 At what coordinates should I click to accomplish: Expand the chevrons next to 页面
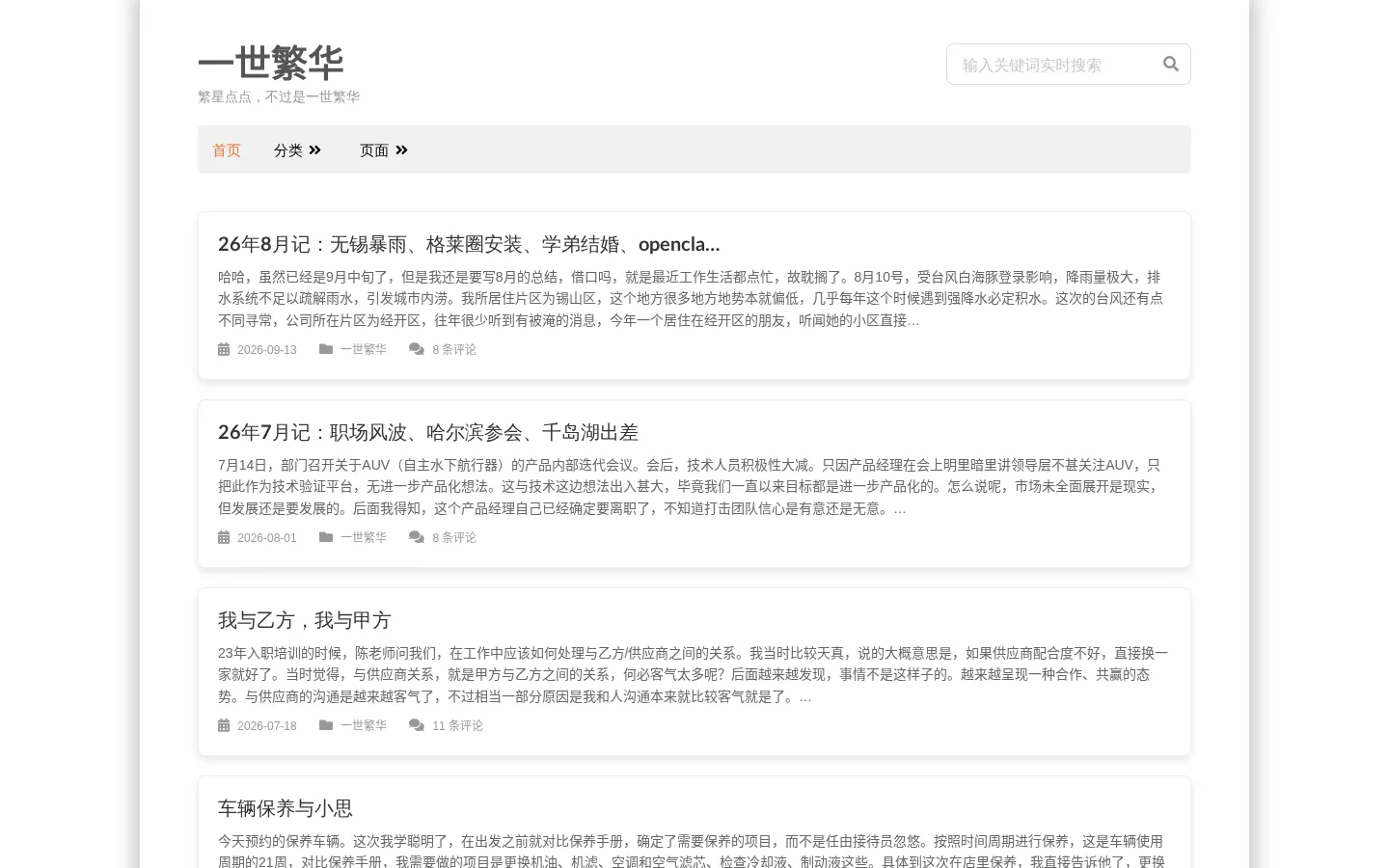click(402, 150)
